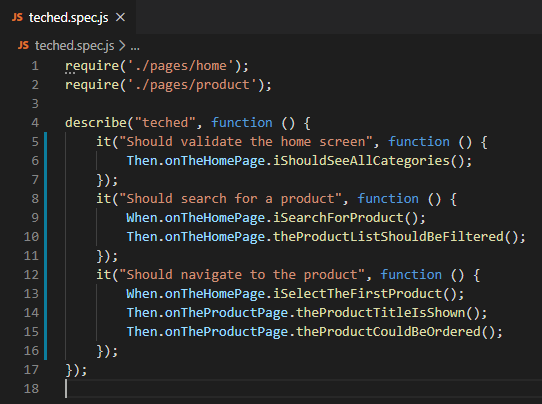Click iSearchForProduct method call
This screenshot has height=404, width=542.
(x=338, y=218)
